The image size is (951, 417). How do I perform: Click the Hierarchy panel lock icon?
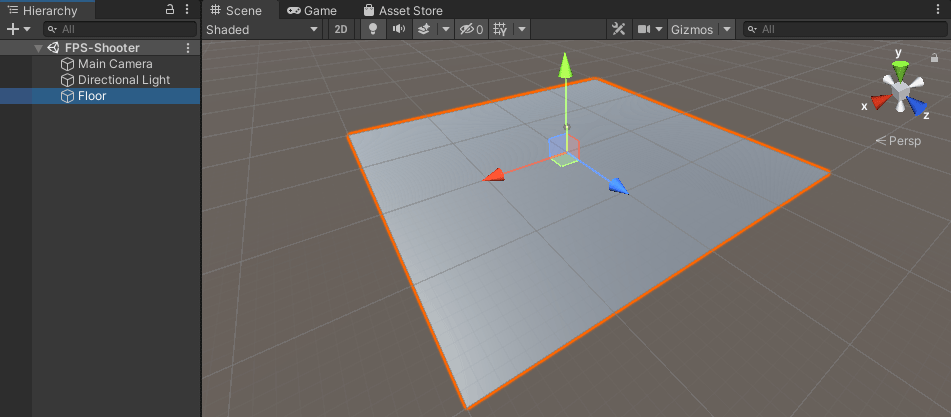[x=170, y=10]
